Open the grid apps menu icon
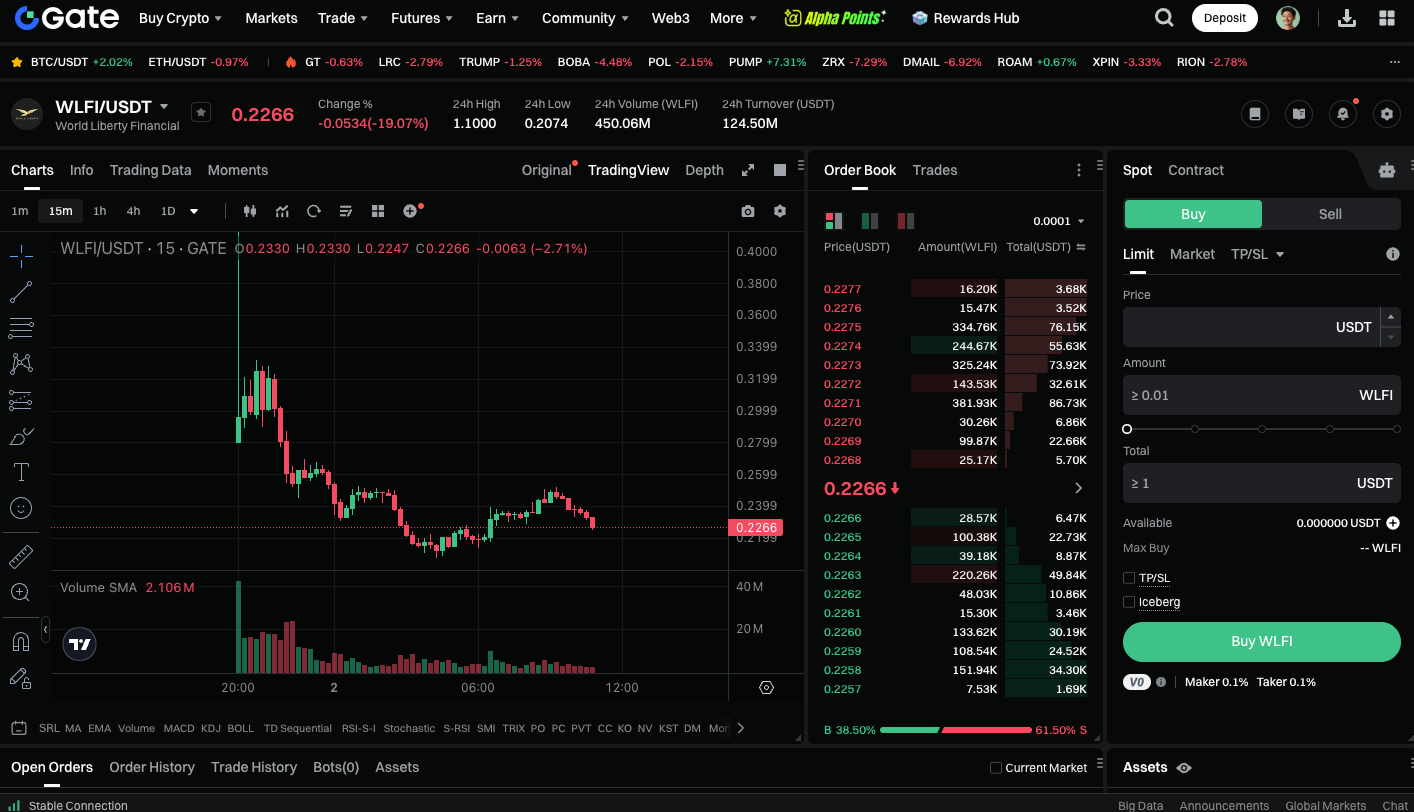This screenshot has height=812, width=1414. [1387, 18]
